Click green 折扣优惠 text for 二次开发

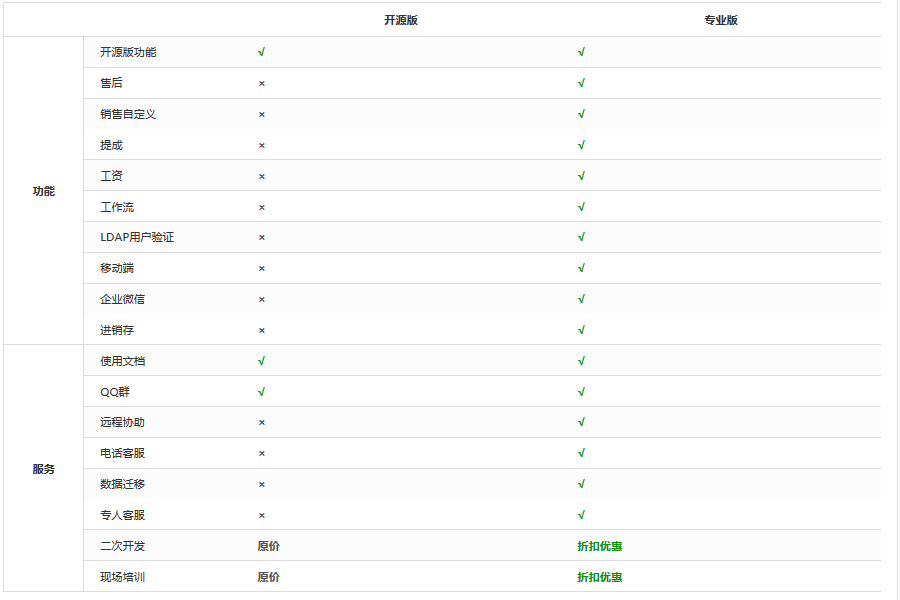[599, 546]
